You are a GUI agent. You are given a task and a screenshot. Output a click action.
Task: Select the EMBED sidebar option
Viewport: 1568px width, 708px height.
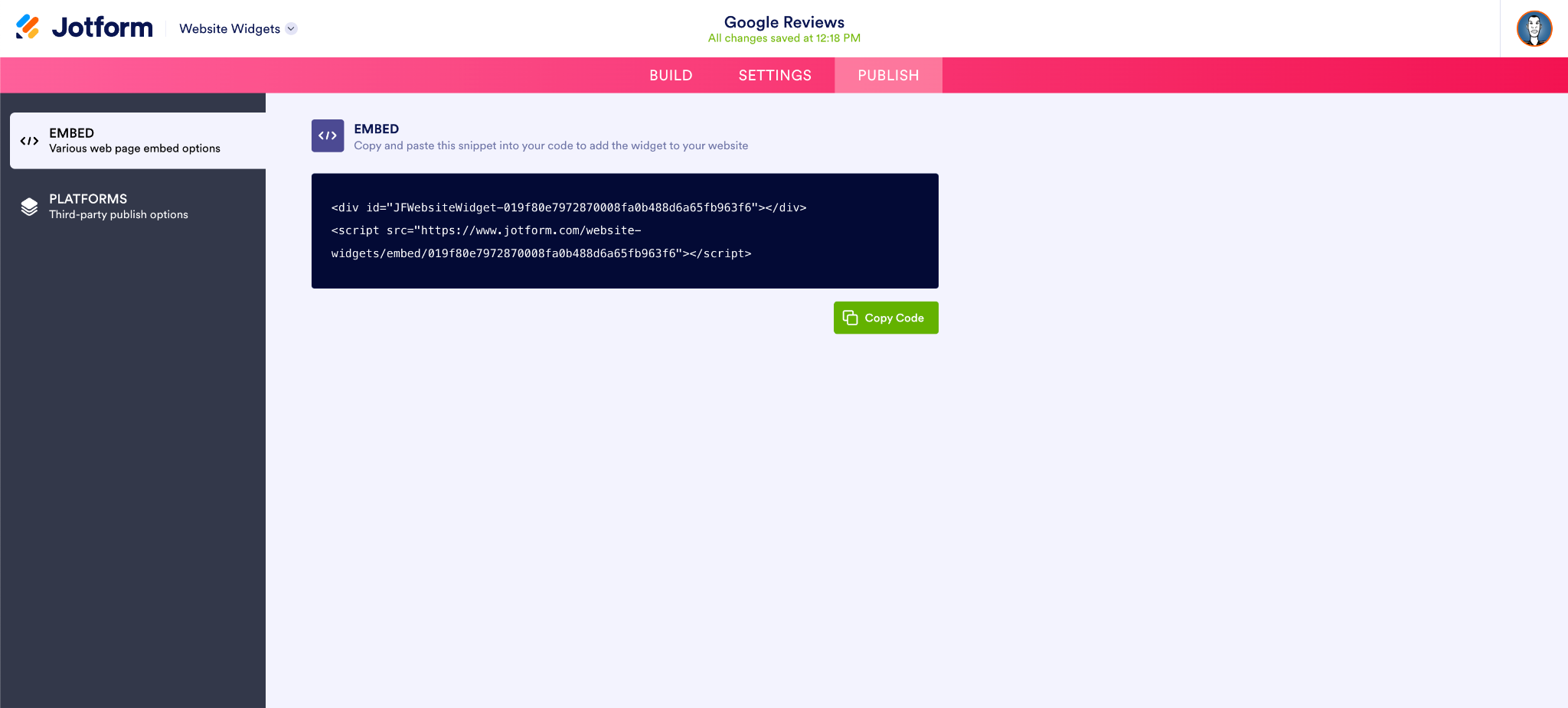click(138, 141)
